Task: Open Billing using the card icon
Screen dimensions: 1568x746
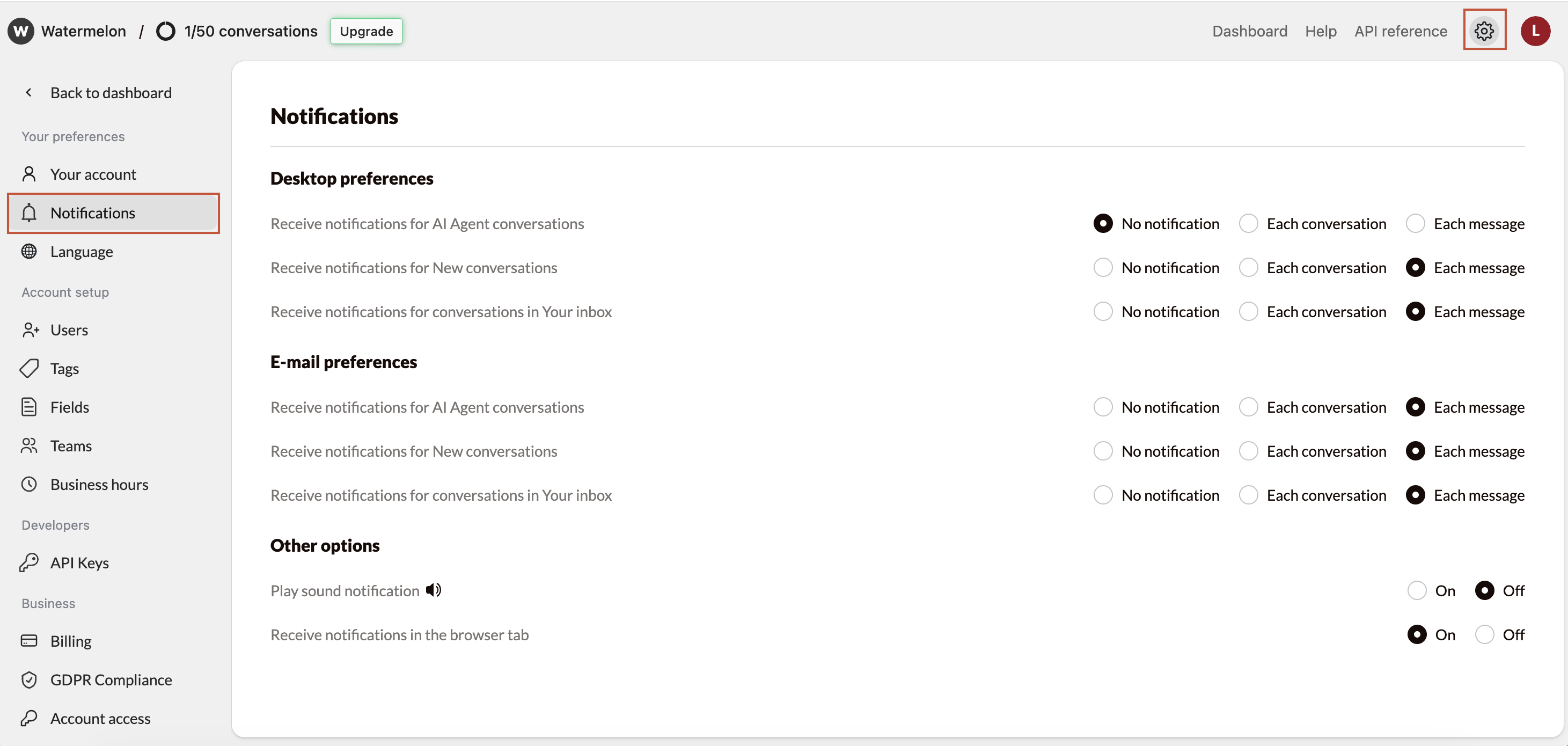Action: click(x=29, y=641)
